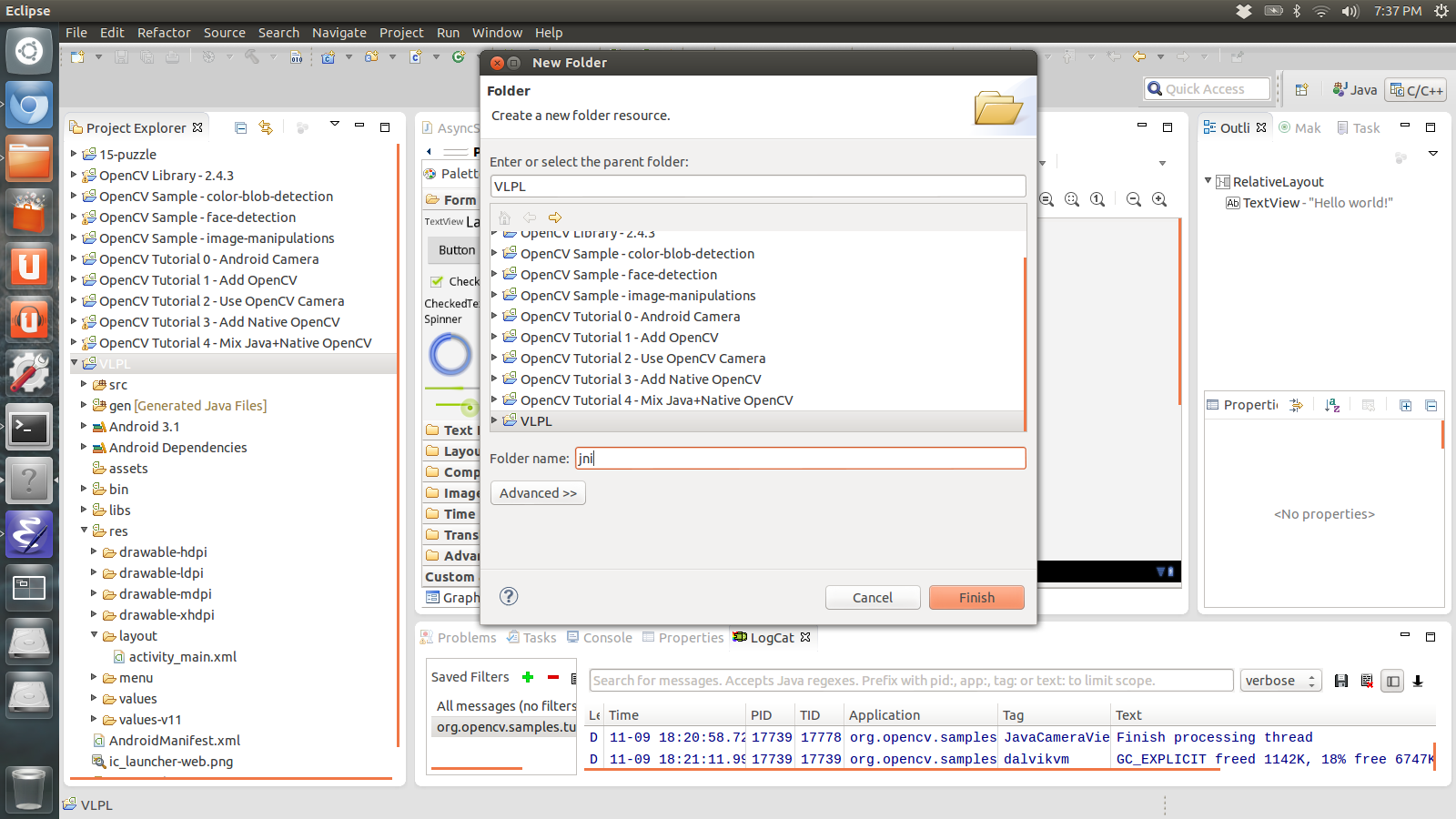1456x819 pixels.
Task: Collapse the res folder in Project Explorer
Action: (84, 530)
